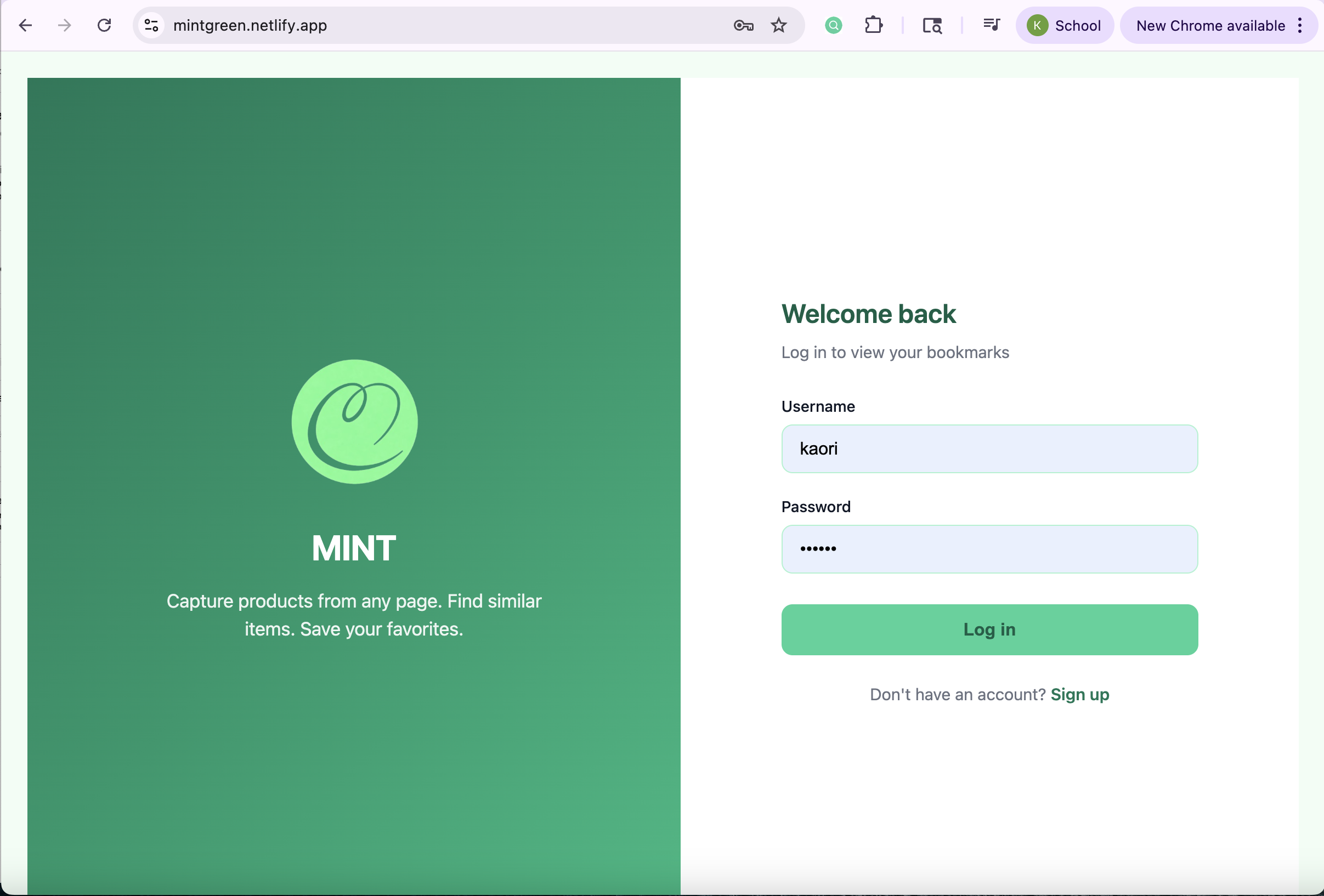Click the Welcome back heading
Image resolution: width=1324 pixels, height=896 pixels.
point(868,314)
